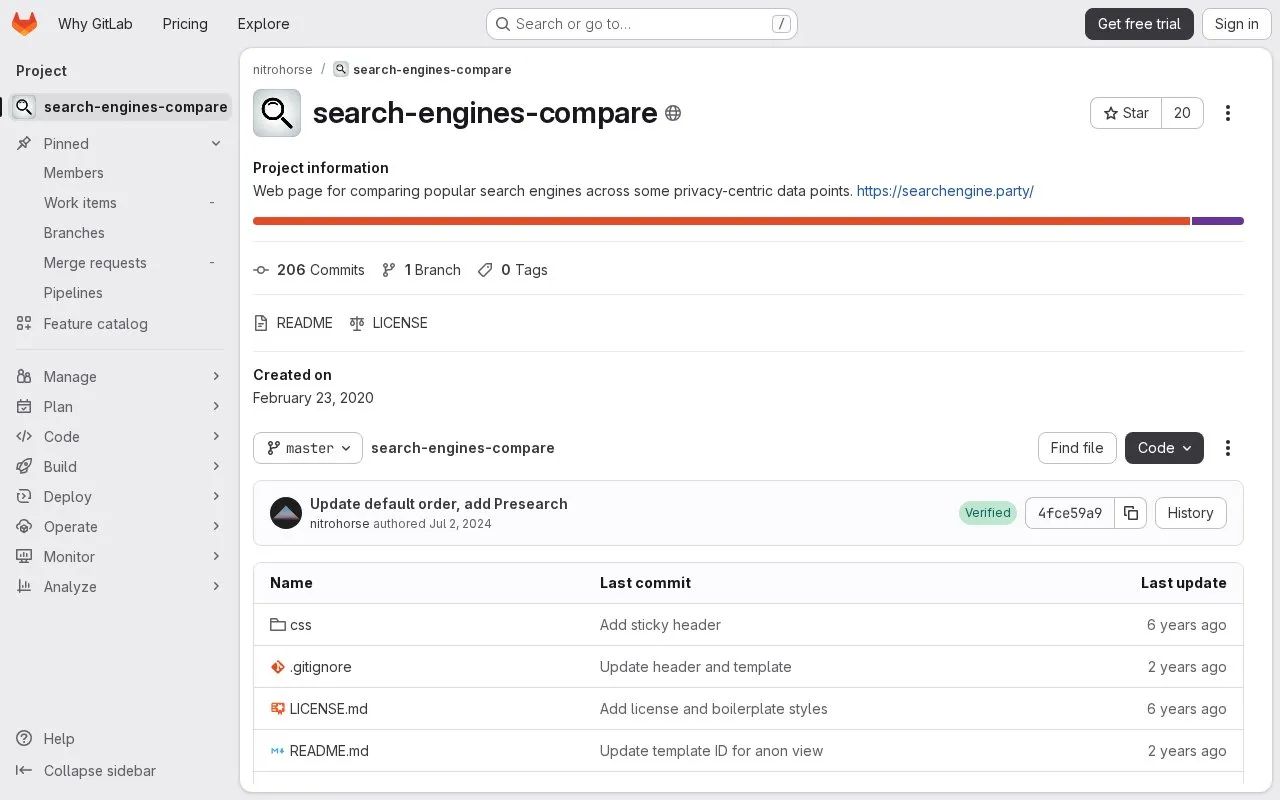Image resolution: width=1280 pixels, height=800 pixels.
Task: Expand the Deploy sidebar section
Action: point(120,497)
